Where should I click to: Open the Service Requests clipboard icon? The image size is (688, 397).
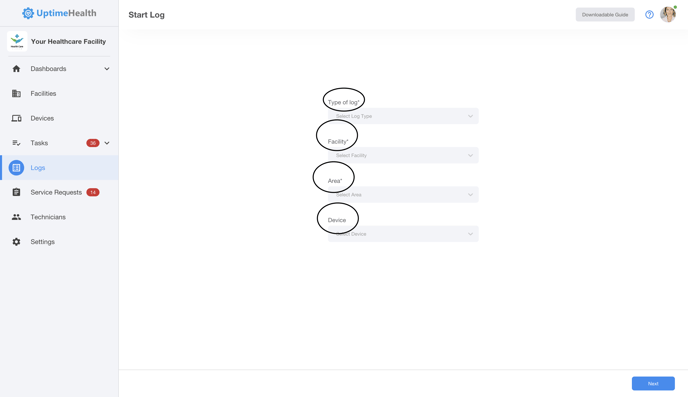pyautogui.click(x=16, y=192)
